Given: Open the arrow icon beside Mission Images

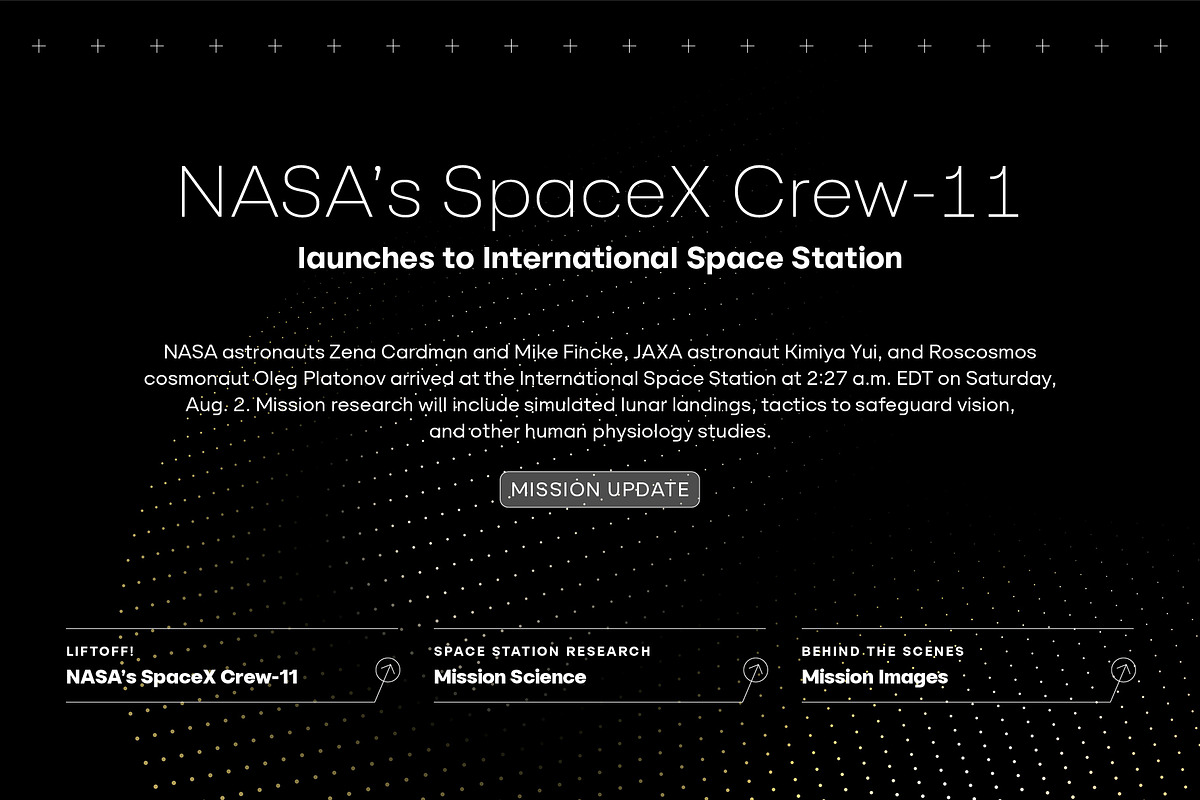Looking at the screenshot, I should (x=1123, y=670).
